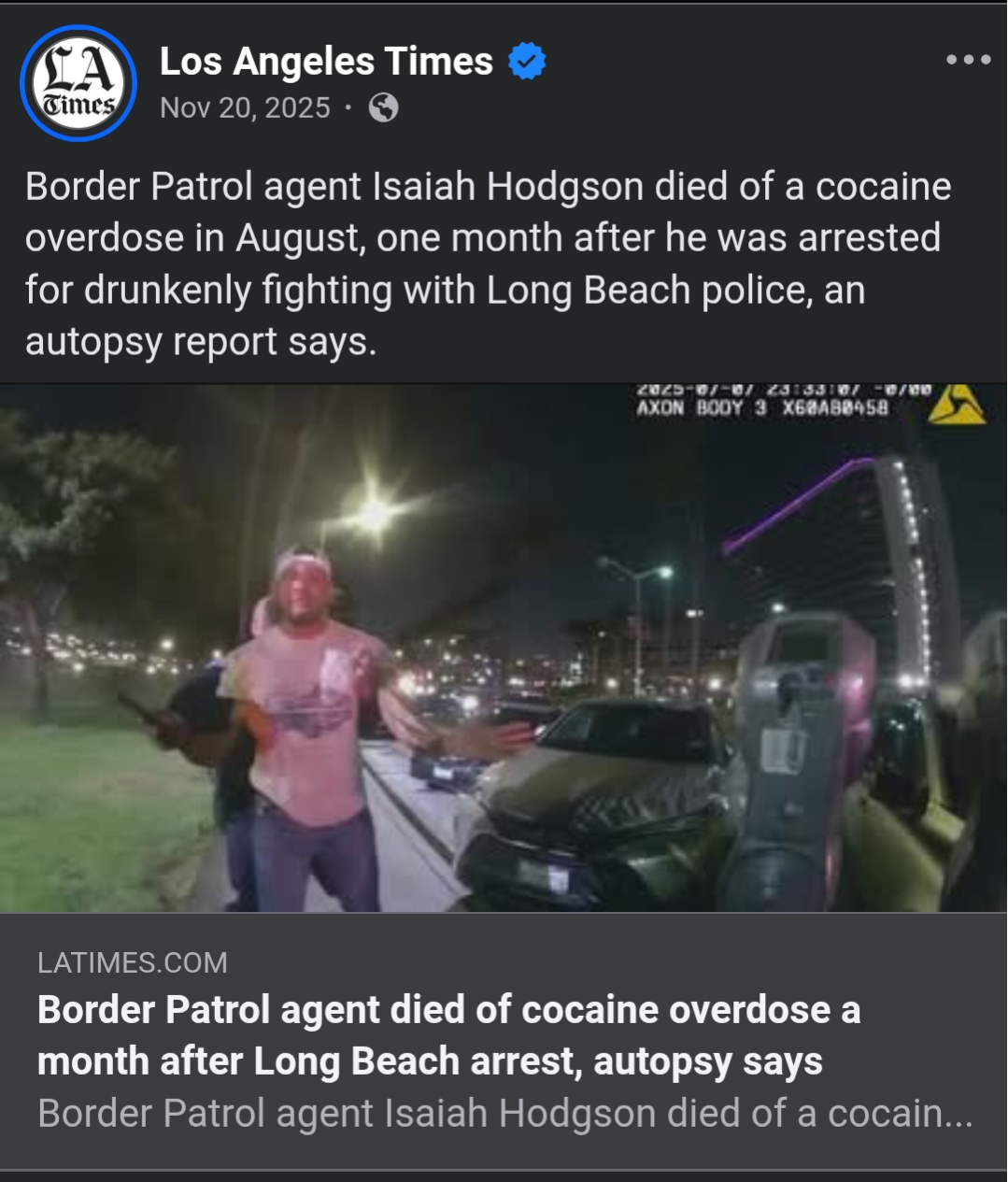Click the bright street light in photo

(x=375, y=513)
